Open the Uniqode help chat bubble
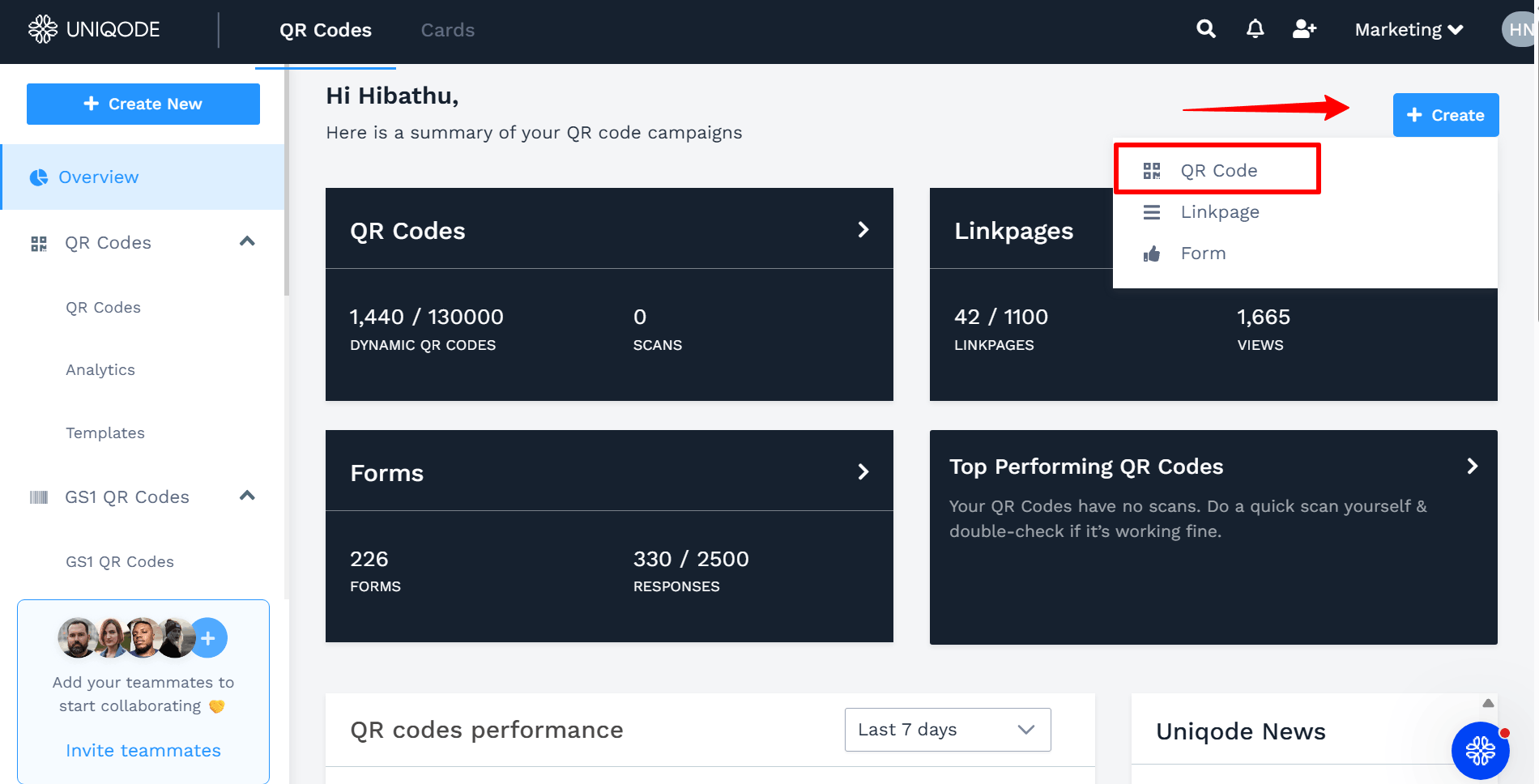Image resolution: width=1539 pixels, height=784 pixels. click(1480, 751)
